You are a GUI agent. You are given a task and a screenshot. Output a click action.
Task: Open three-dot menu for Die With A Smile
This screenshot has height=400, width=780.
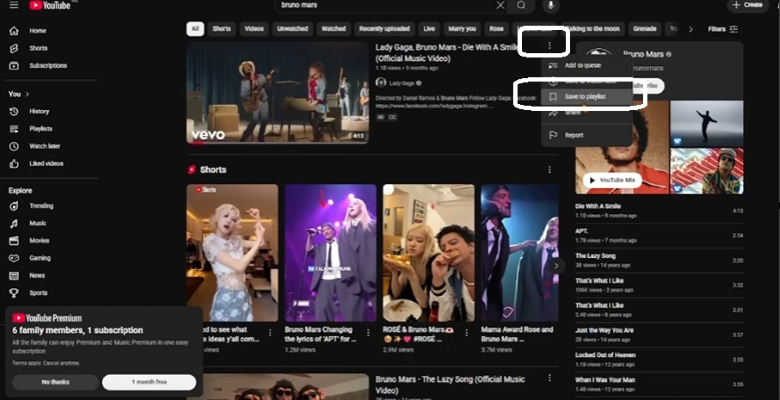pyautogui.click(x=550, y=46)
